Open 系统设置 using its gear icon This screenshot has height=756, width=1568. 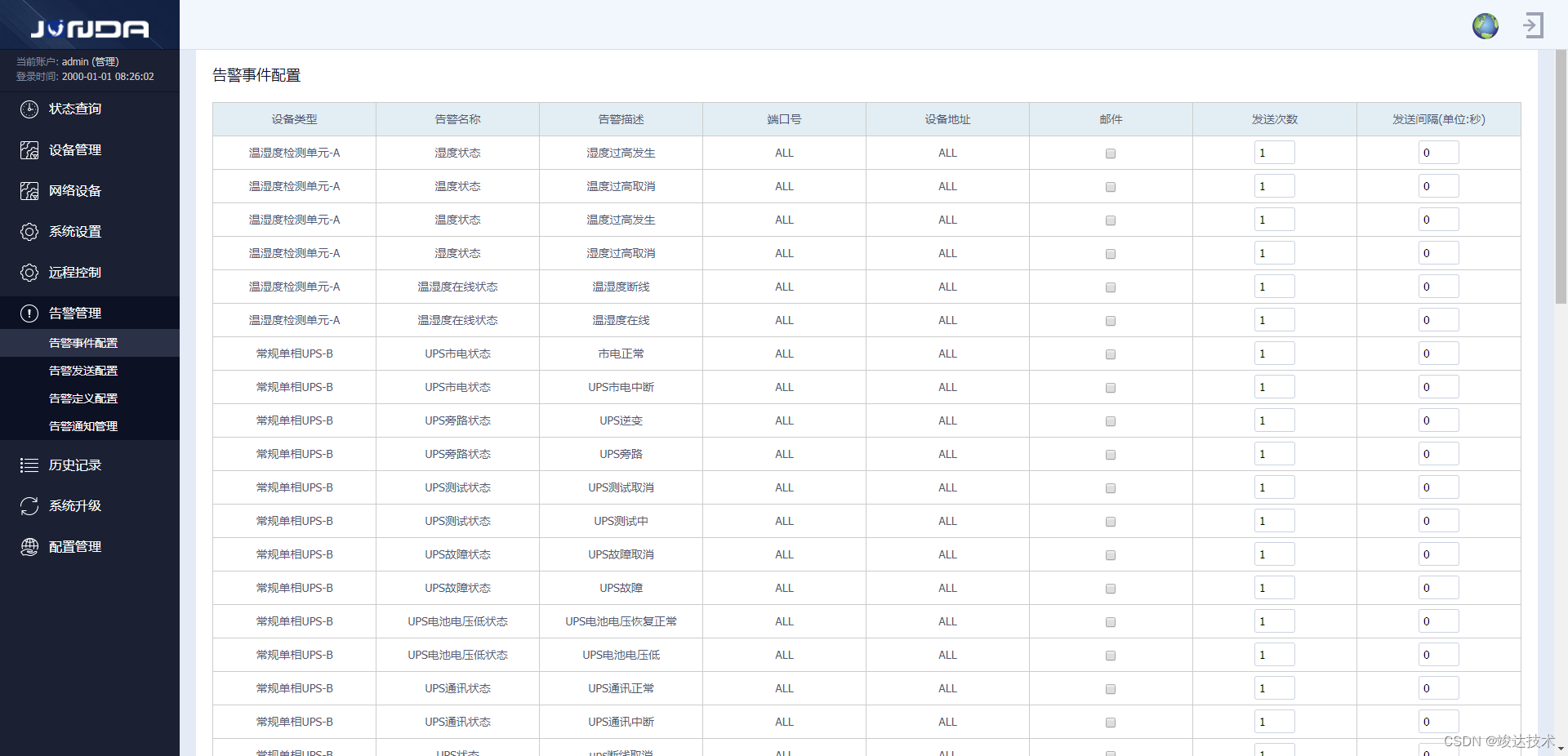point(29,232)
